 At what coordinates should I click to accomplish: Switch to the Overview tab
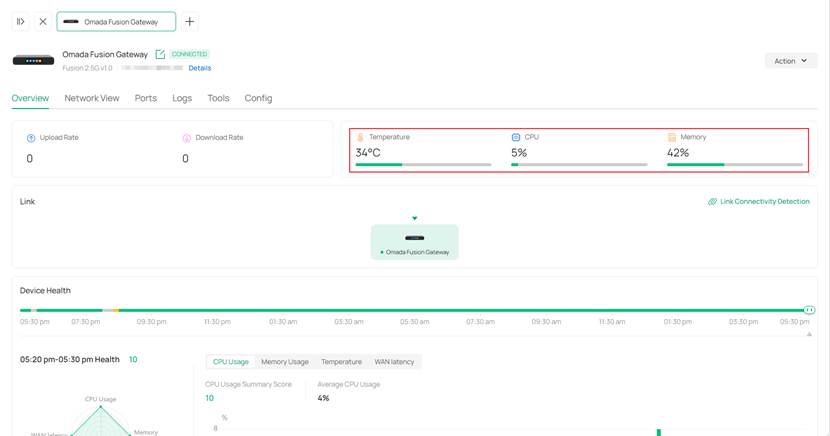pos(30,98)
